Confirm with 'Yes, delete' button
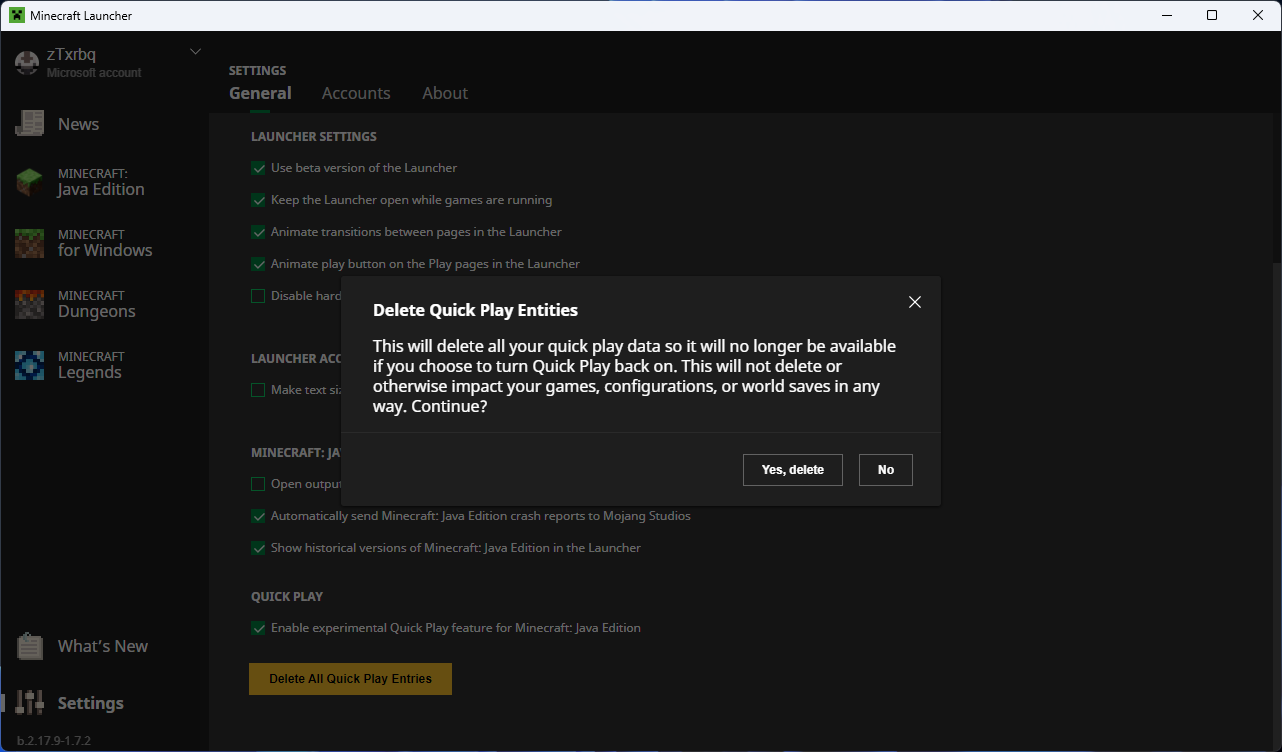This screenshot has width=1282, height=752. [x=792, y=470]
